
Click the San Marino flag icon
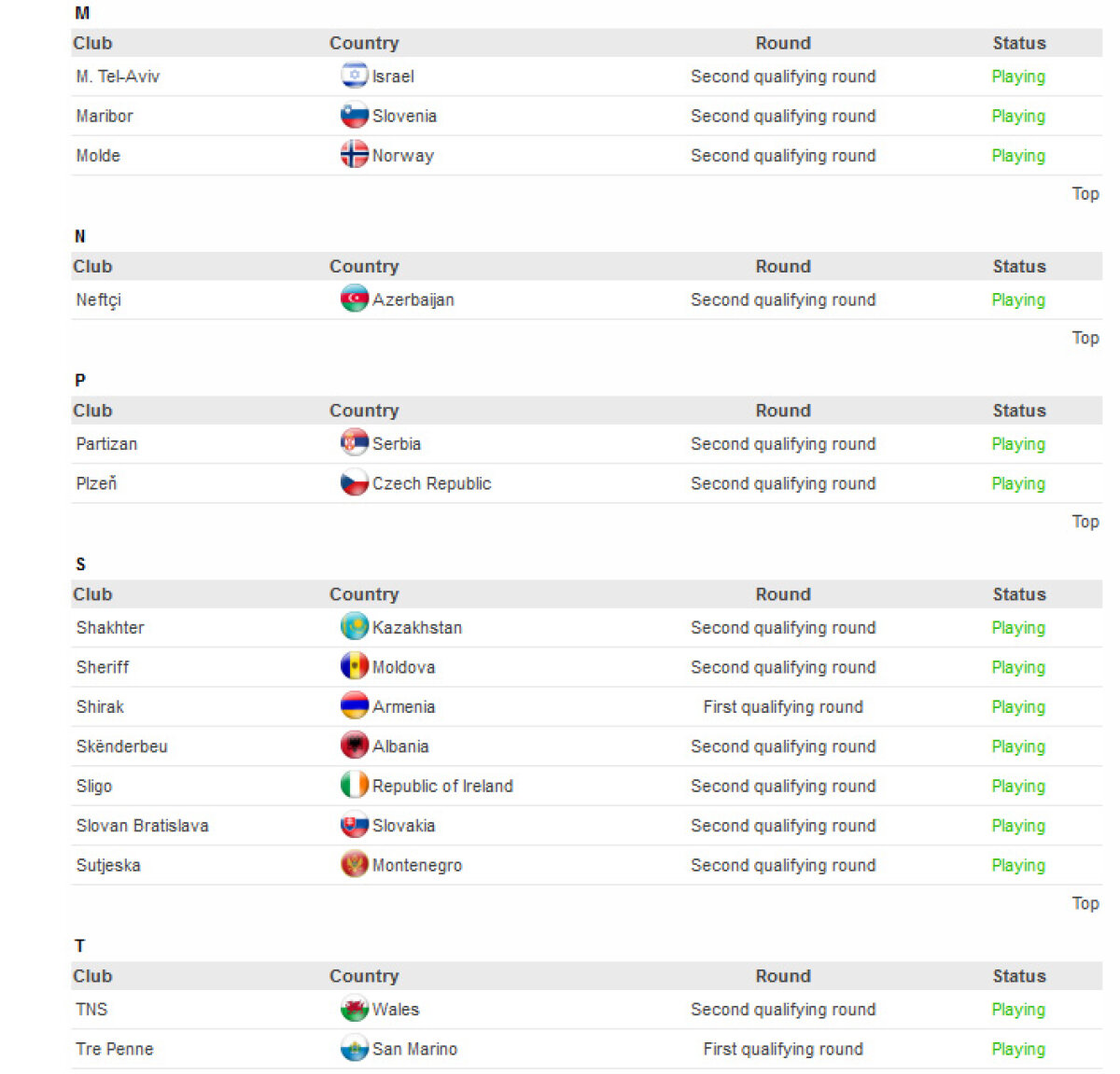[x=354, y=1049]
